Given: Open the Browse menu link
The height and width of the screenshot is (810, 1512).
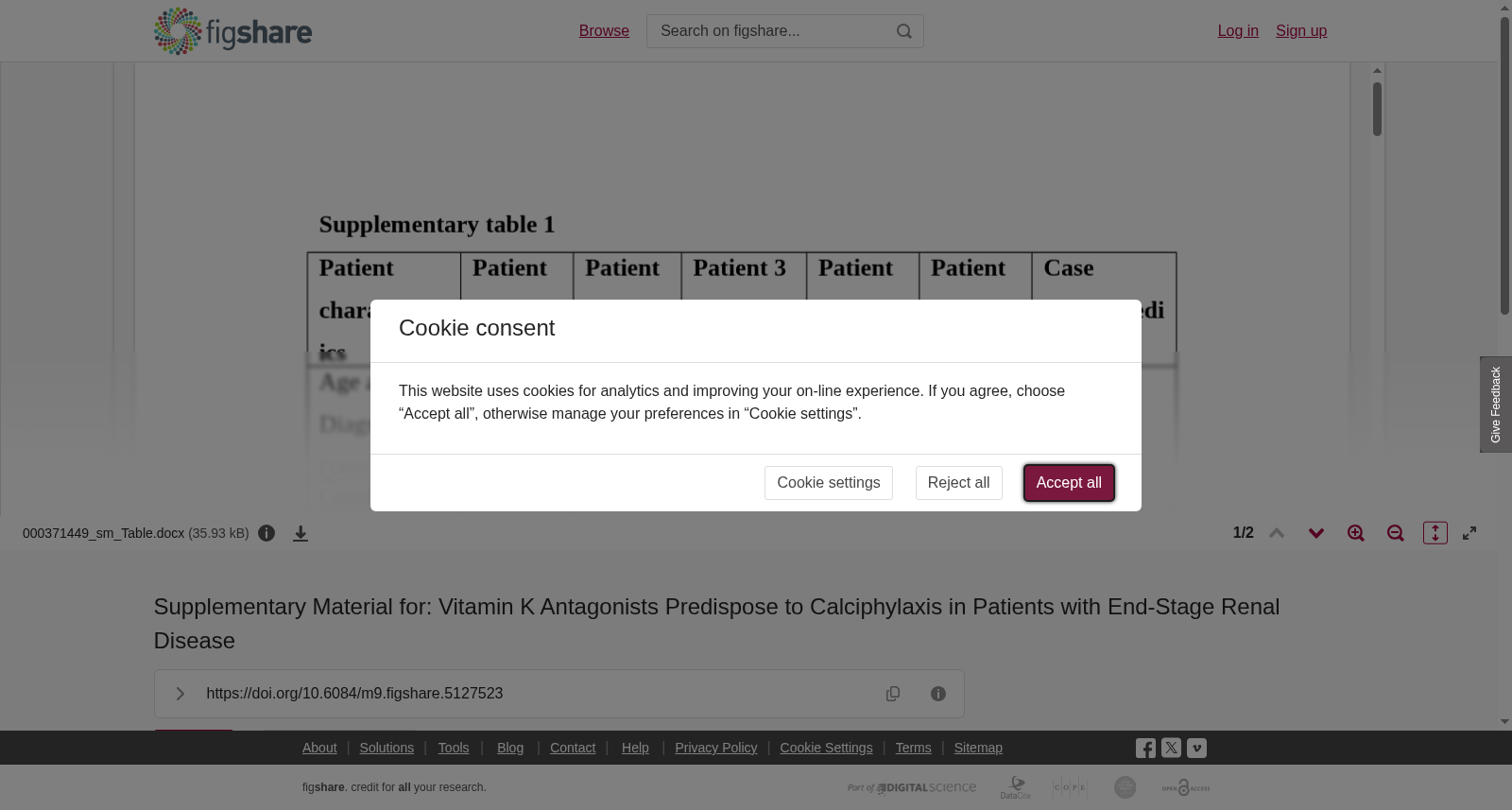Looking at the screenshot, I should [x=604, y=31].
